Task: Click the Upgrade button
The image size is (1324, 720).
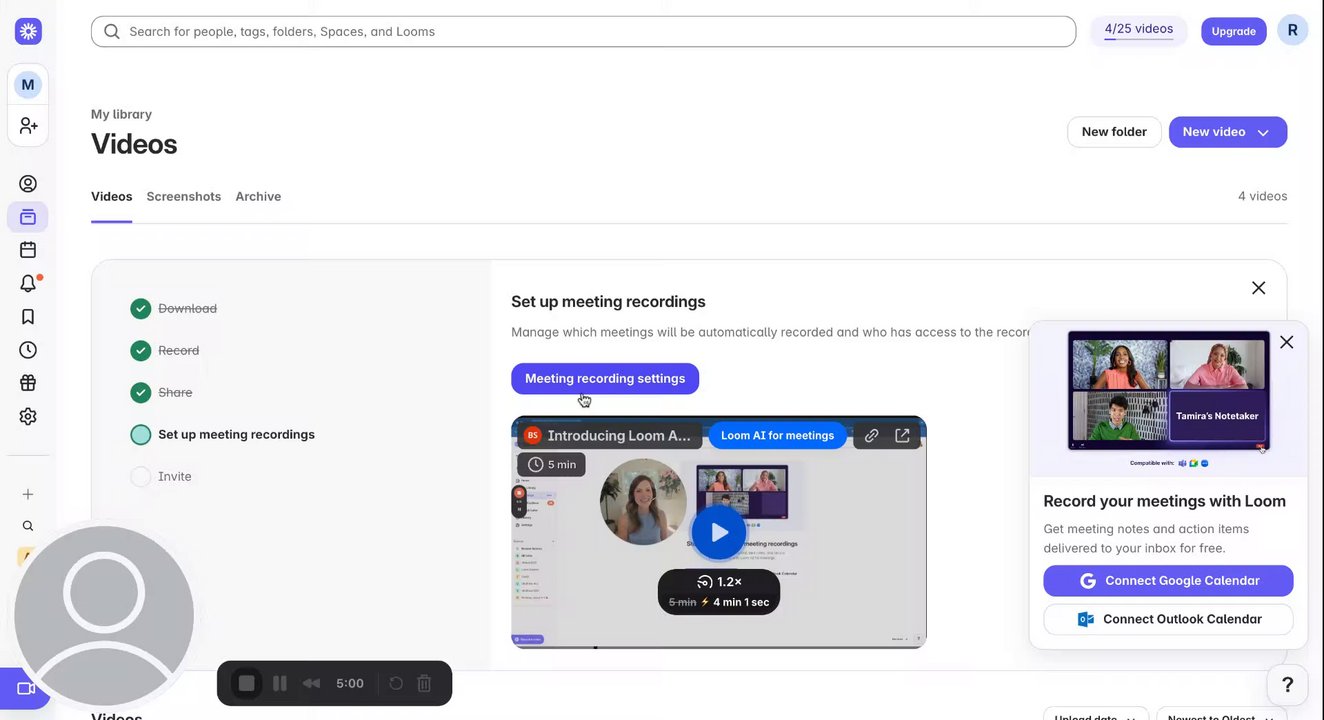Action: pyautogui.click(x=1233, y=31)
